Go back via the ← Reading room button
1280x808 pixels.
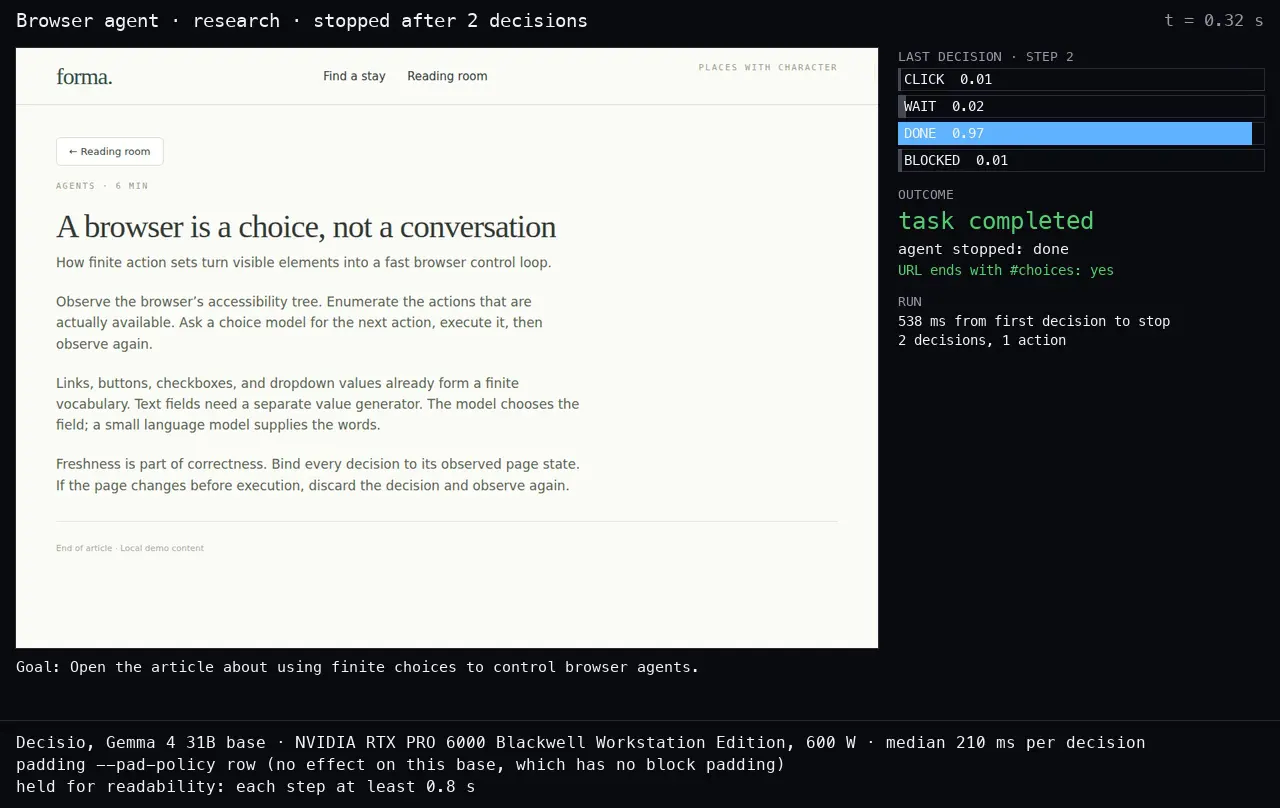(x=110, y=151)
